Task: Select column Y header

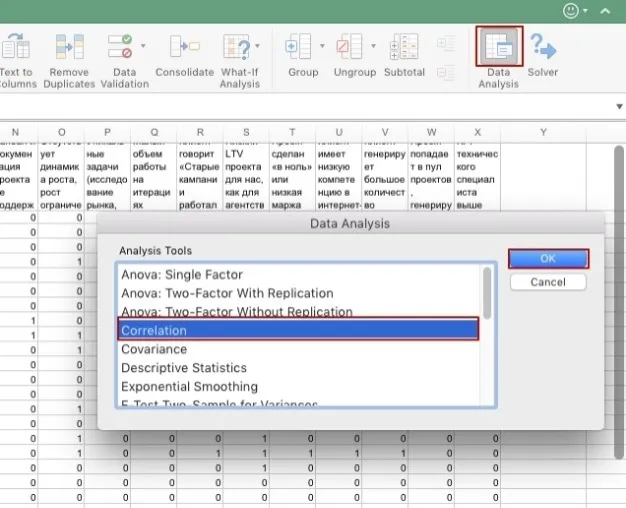Action: point(543,132)
